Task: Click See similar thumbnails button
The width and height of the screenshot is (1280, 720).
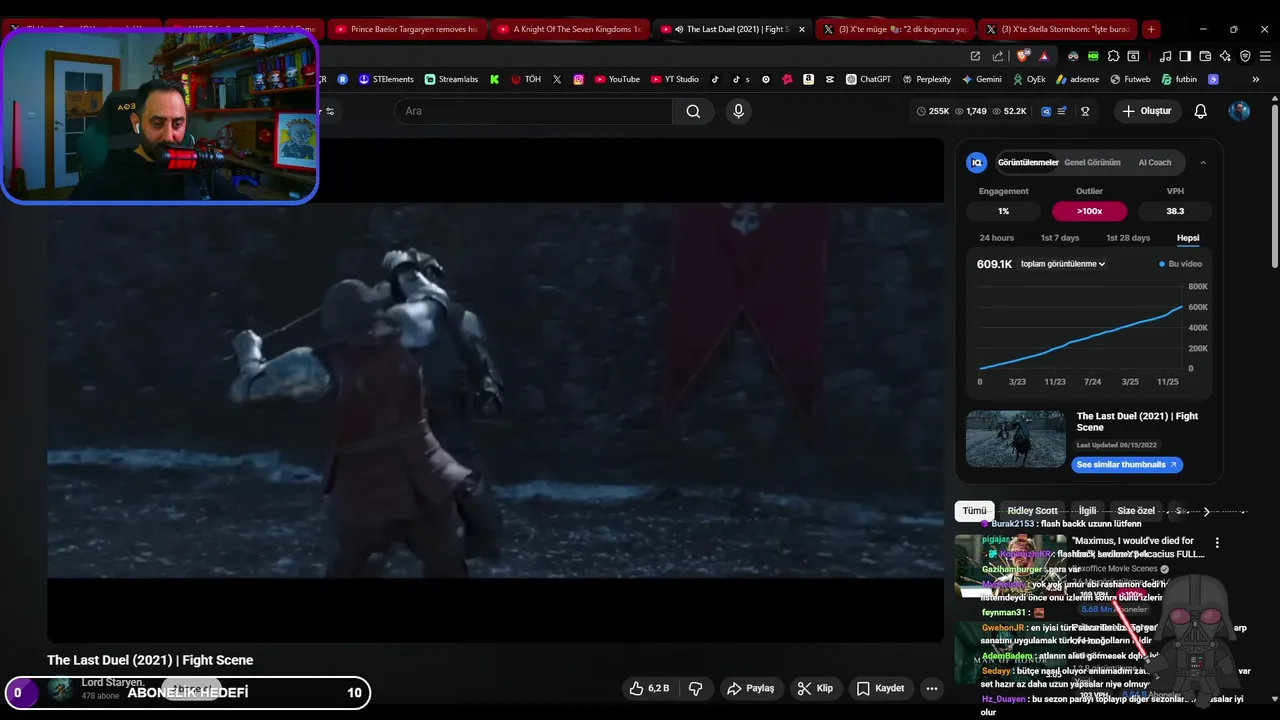Action: click(x=1127, y=465)
